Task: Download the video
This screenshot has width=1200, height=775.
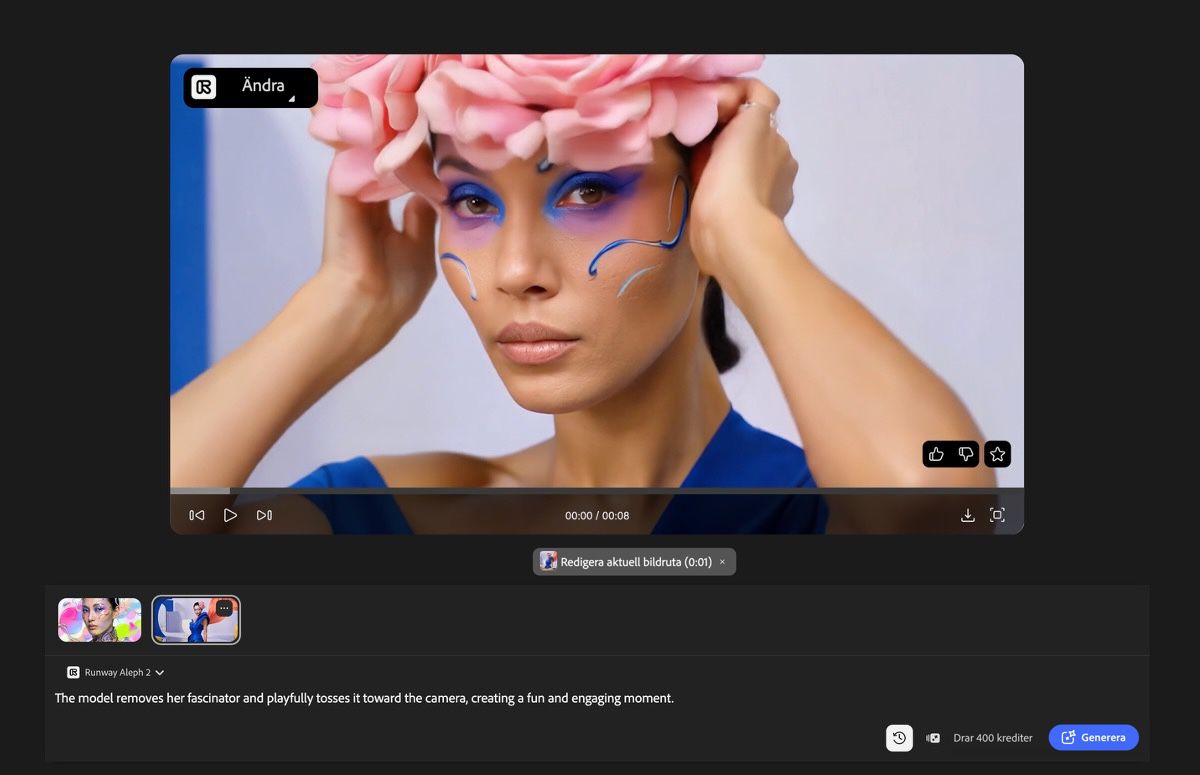Action: 967,515
